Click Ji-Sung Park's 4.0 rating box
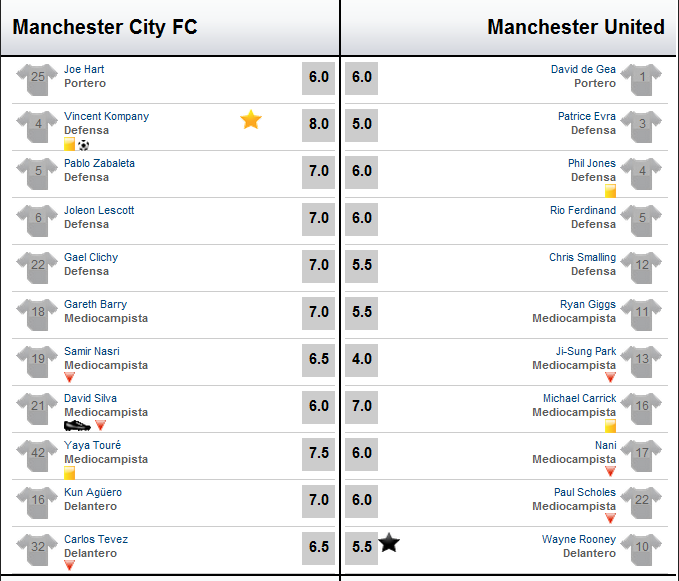This screenshot has height=581, width=679. click(362, 360)
